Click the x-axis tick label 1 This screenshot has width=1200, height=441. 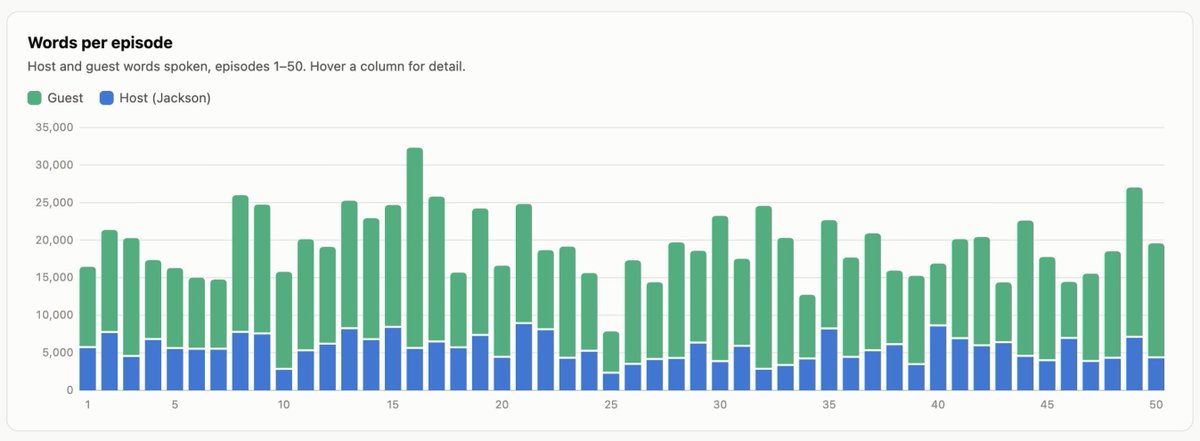(88, 405)
